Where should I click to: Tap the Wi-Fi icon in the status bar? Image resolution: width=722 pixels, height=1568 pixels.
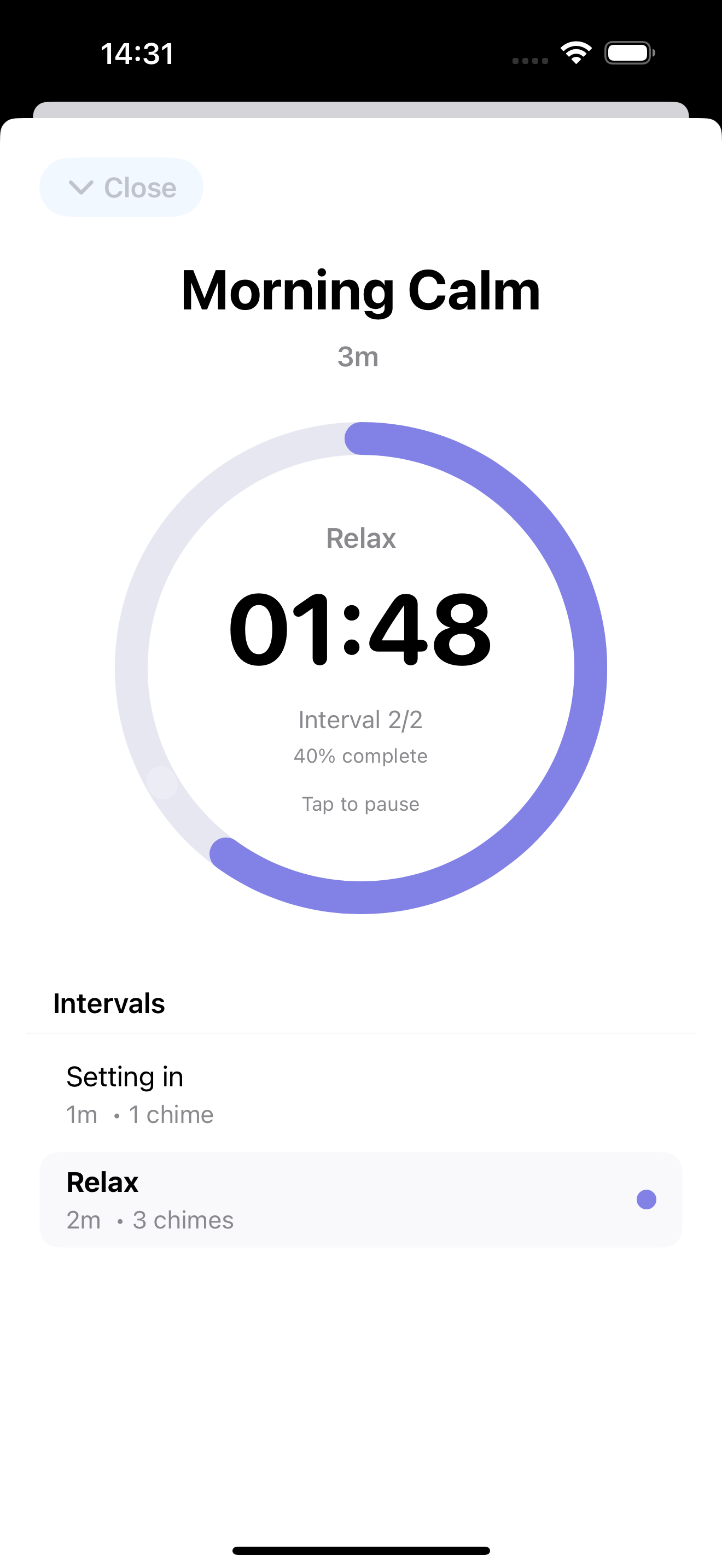tap(576, 54)
